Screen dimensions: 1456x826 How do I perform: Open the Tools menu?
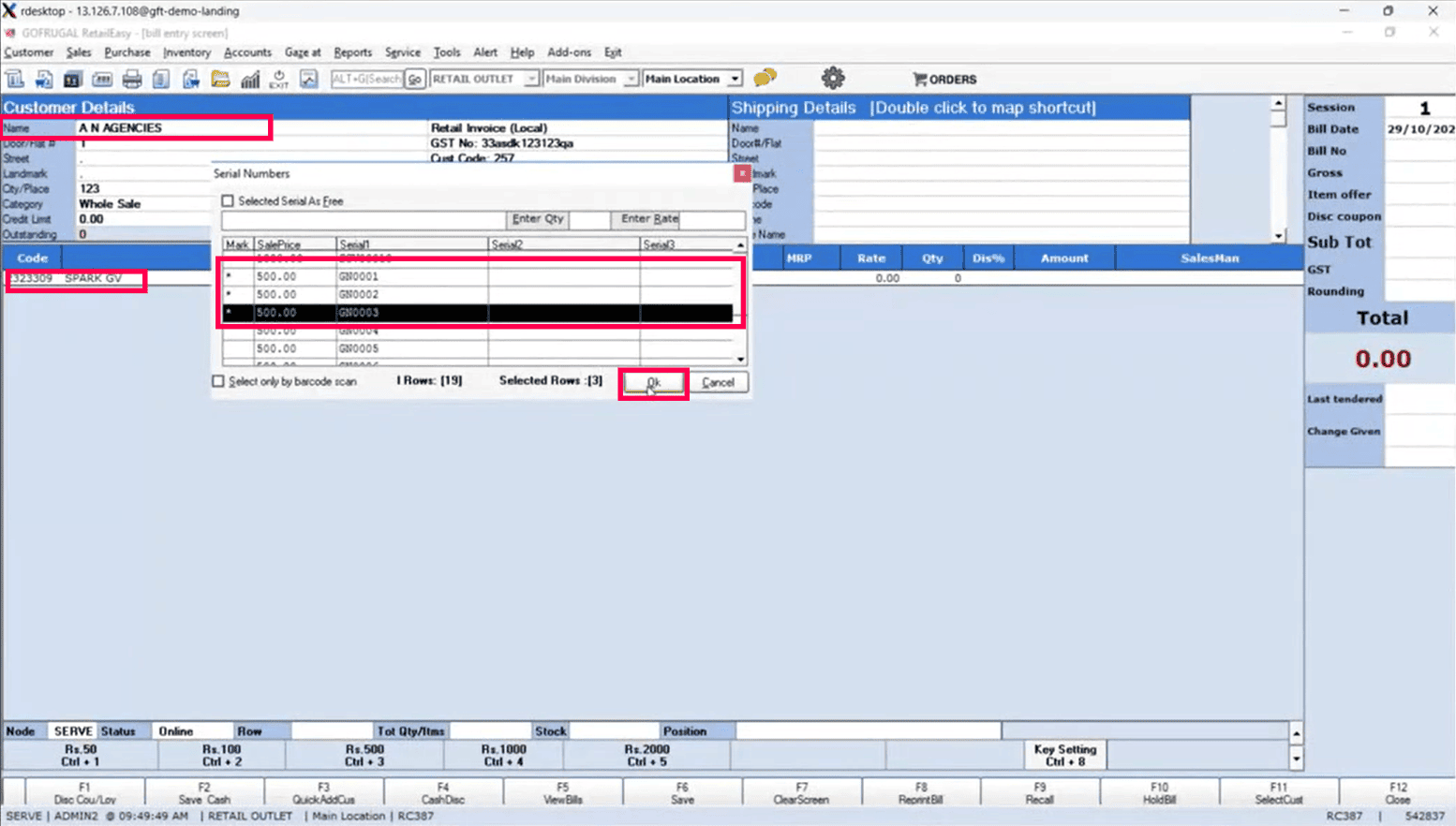pyautogui.click(x=447, y=52)
